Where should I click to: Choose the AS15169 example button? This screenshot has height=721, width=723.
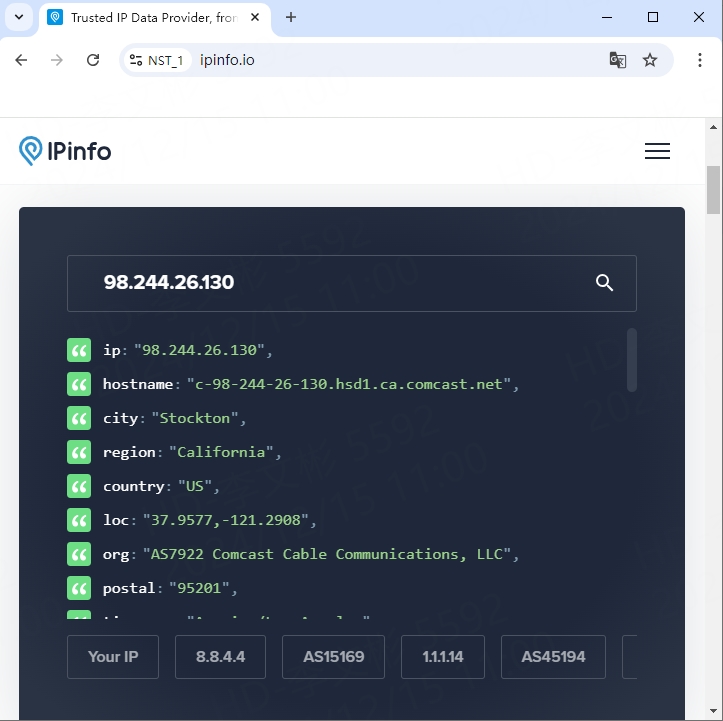point(333,657)
